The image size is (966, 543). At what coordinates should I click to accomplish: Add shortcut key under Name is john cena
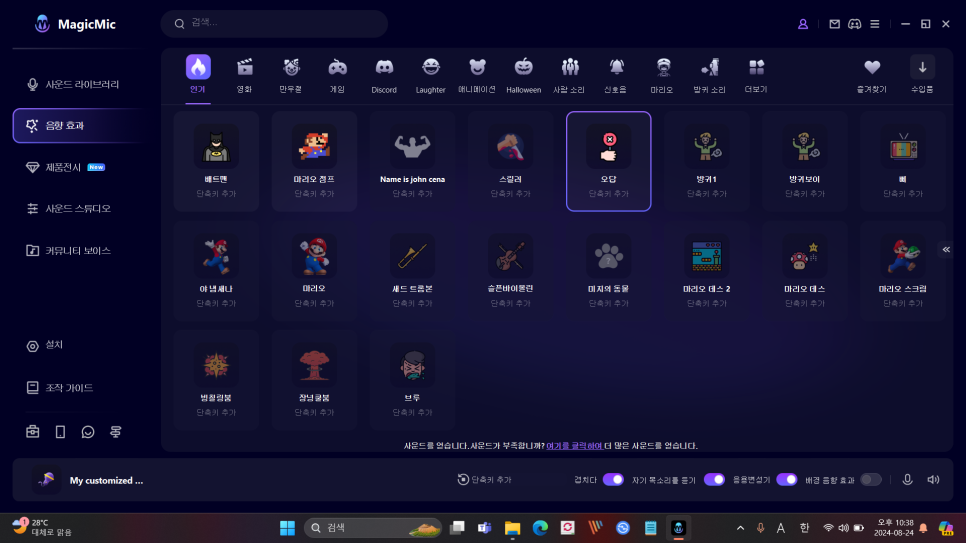tap(412, 194)
